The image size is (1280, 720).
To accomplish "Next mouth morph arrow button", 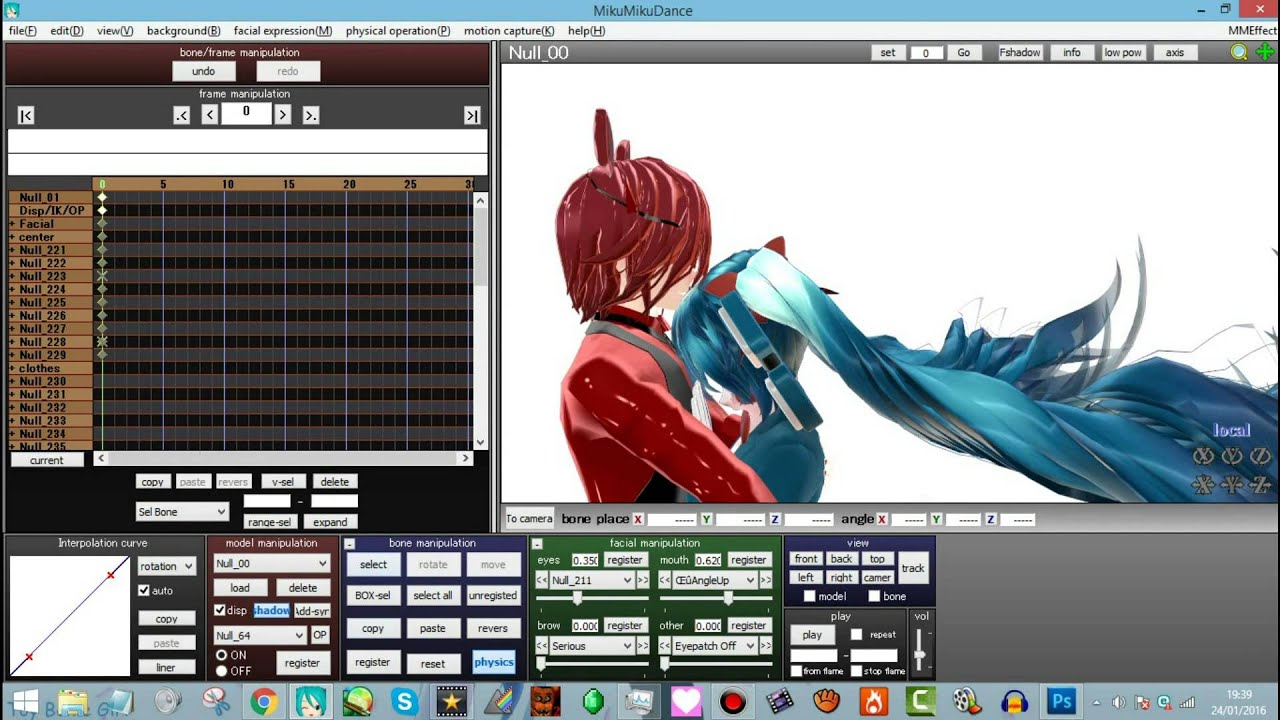I will click(x=766, y=580).
